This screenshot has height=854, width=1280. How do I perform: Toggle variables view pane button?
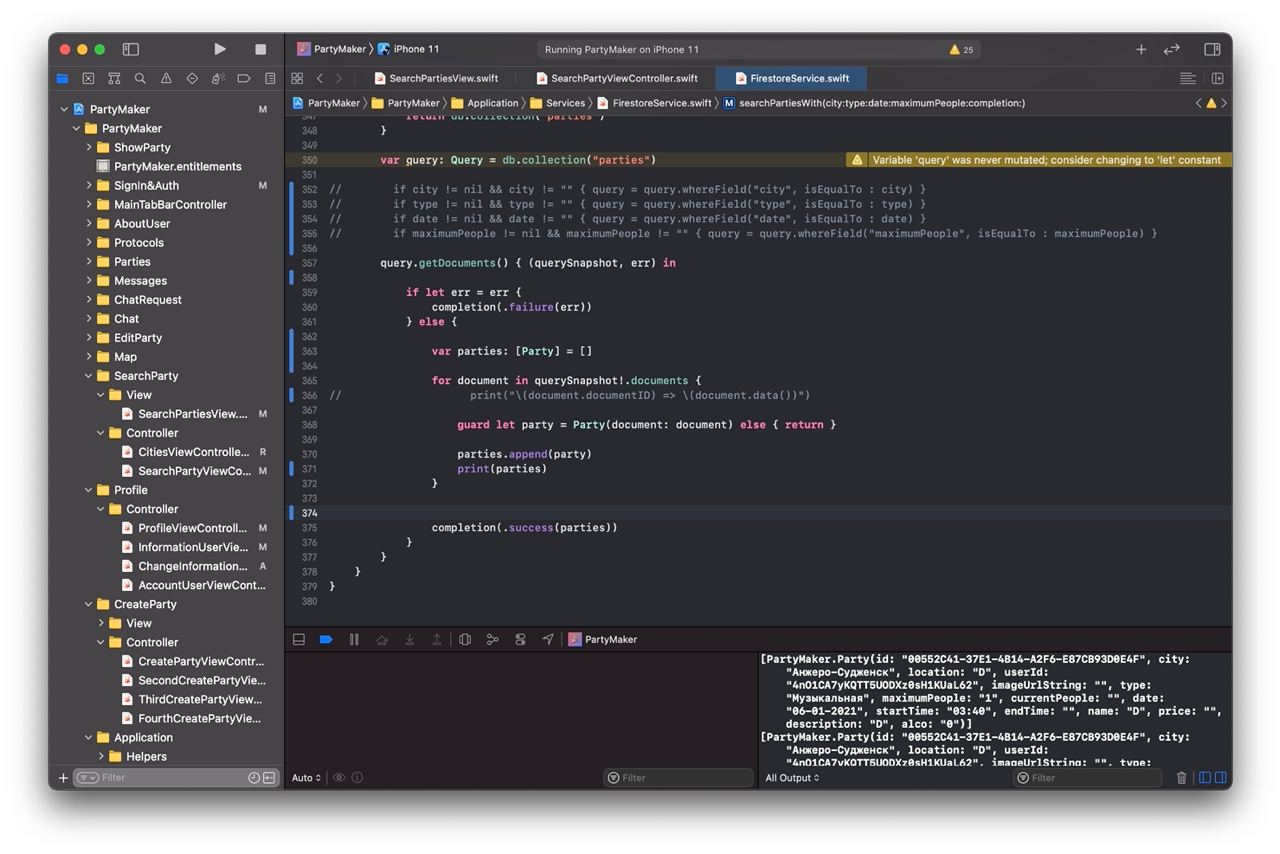1205,778
